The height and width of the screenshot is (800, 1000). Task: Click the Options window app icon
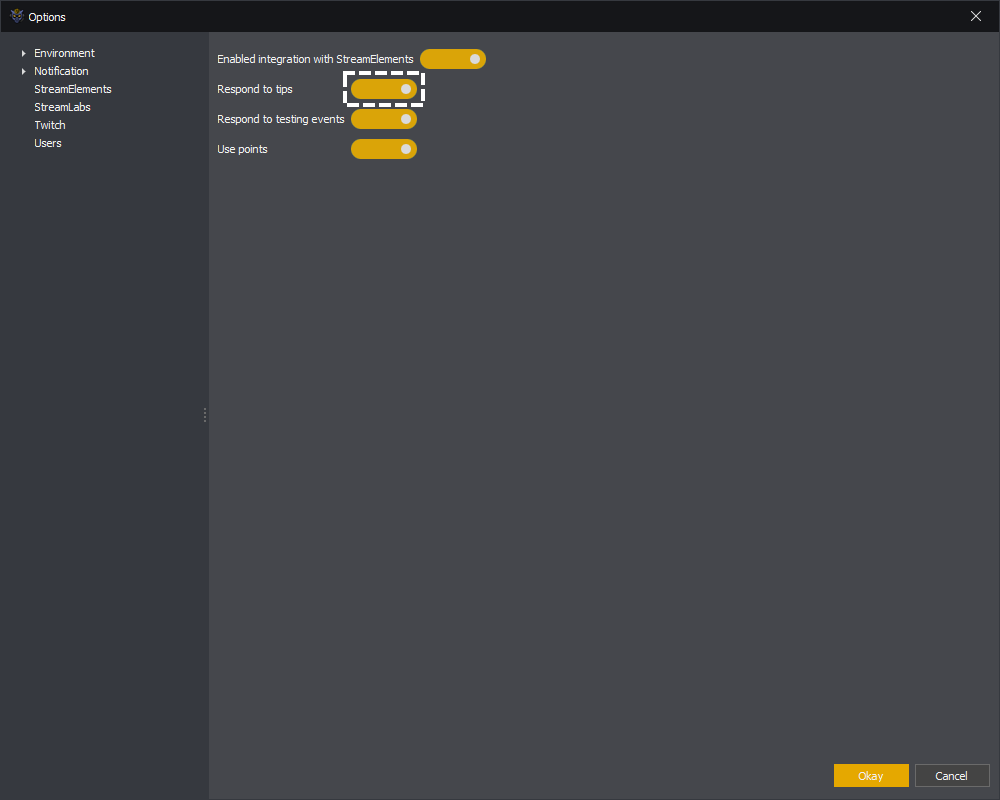pos(17,17)
